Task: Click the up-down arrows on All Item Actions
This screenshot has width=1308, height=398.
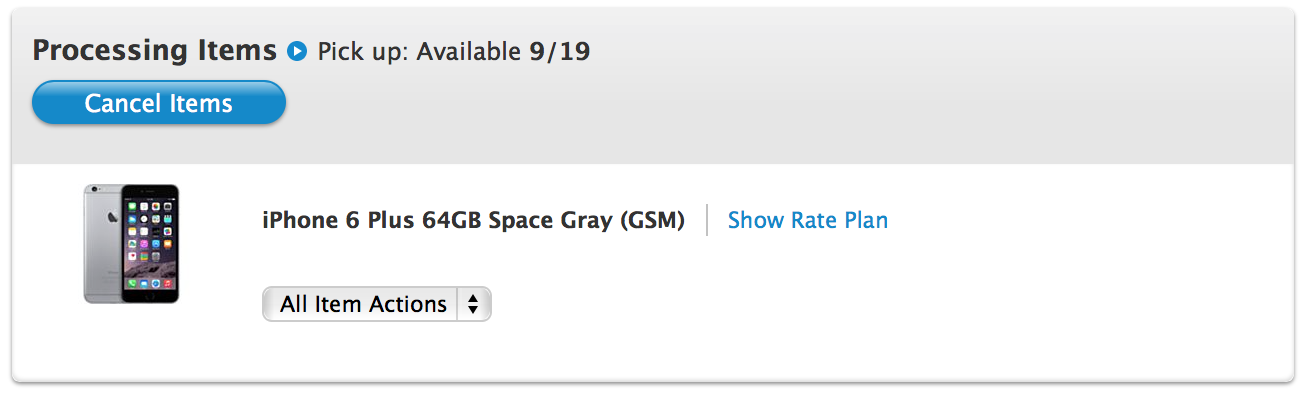Action: coord(473,304)
